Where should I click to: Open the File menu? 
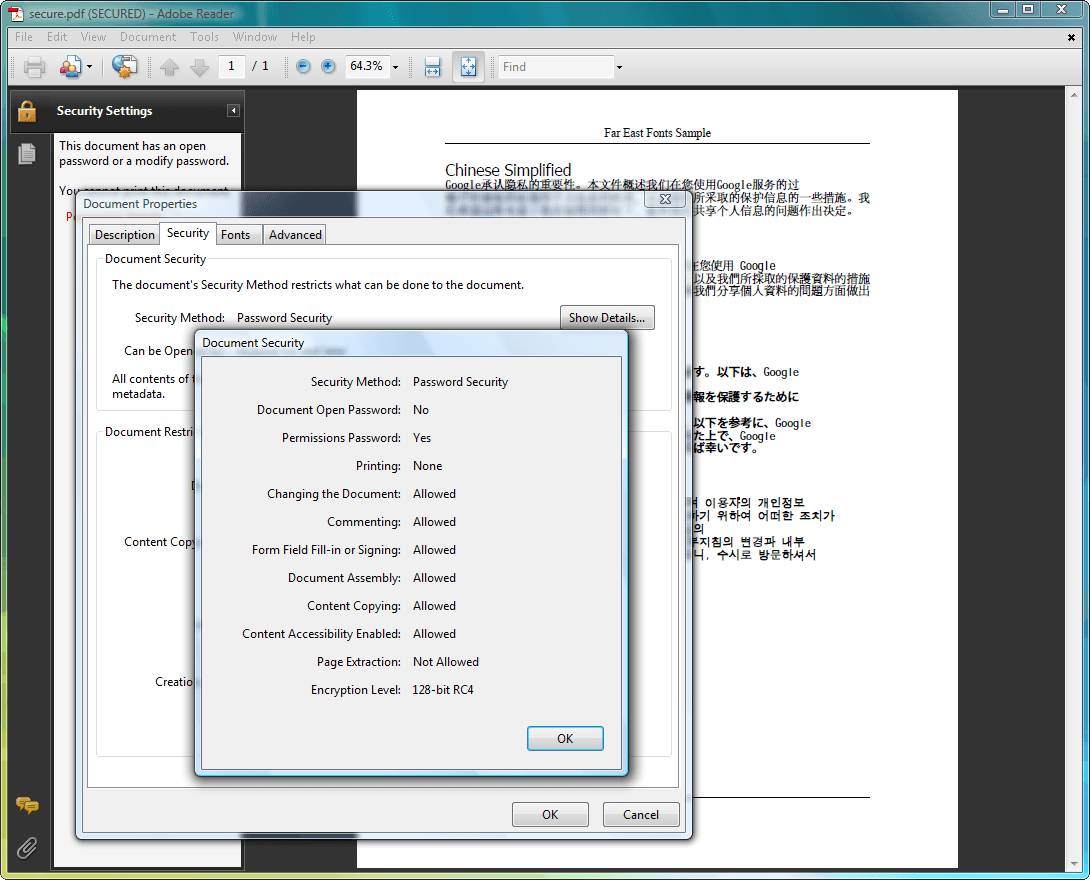coord(24,37)
